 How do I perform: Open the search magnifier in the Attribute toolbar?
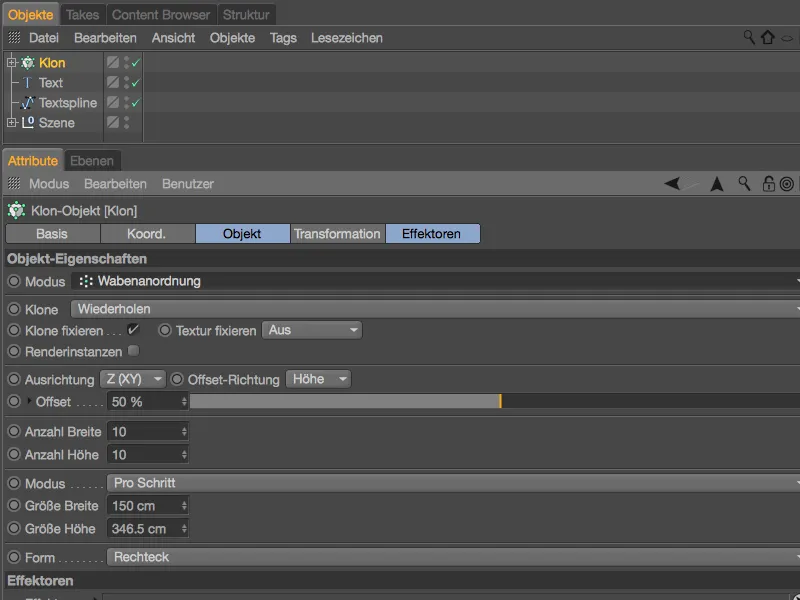pyautogui.click(x=743, y=184)
